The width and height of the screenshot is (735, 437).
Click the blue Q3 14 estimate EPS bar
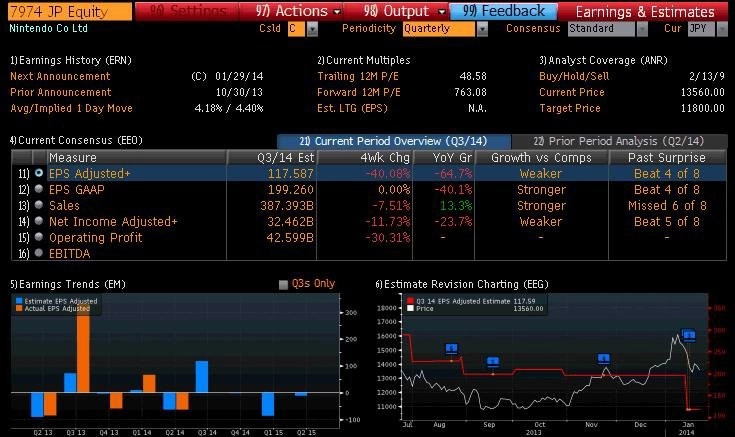[202, 377]
